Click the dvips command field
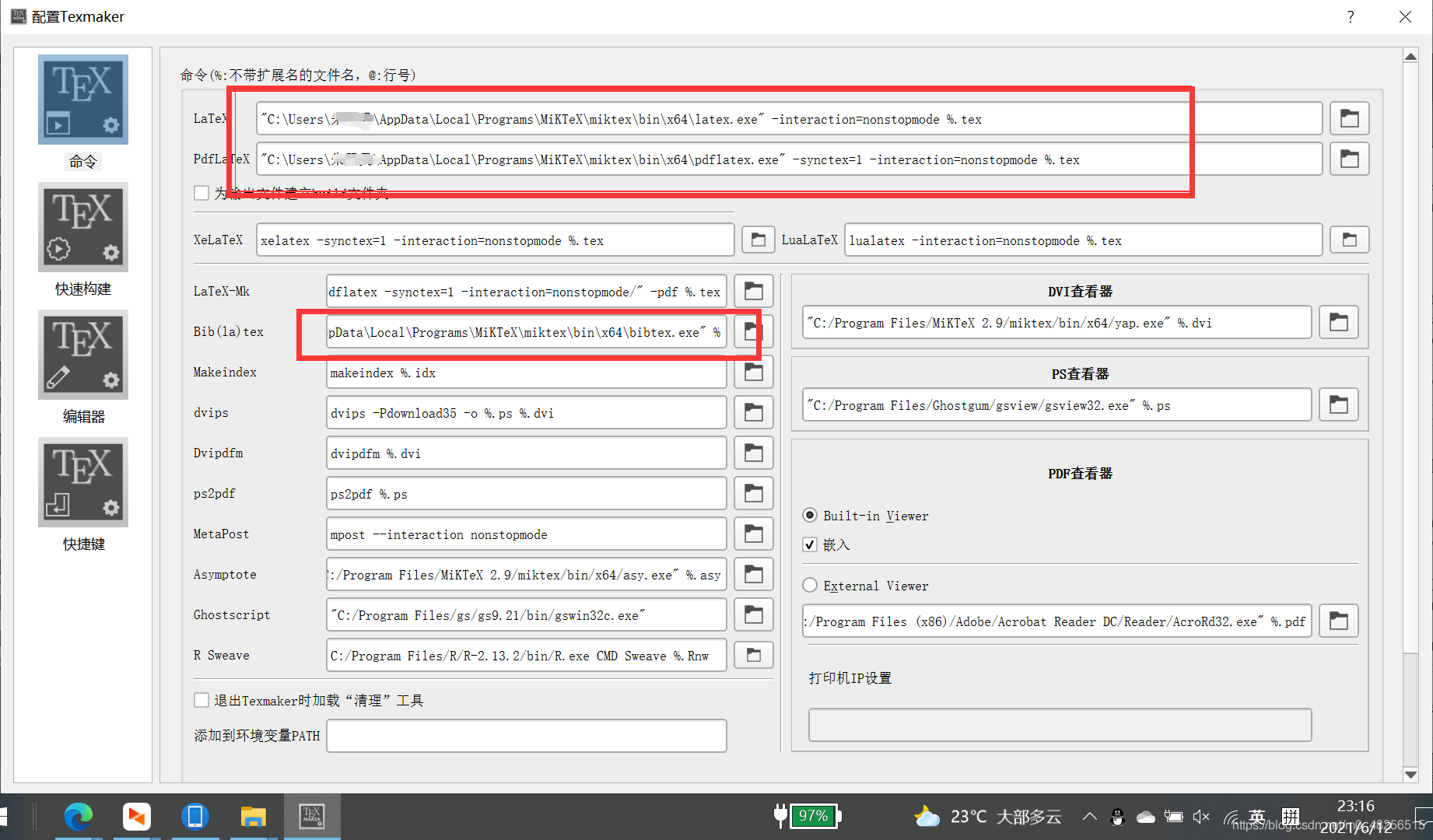Screen dimensions: 1433x840 click(x=526, y=412)
